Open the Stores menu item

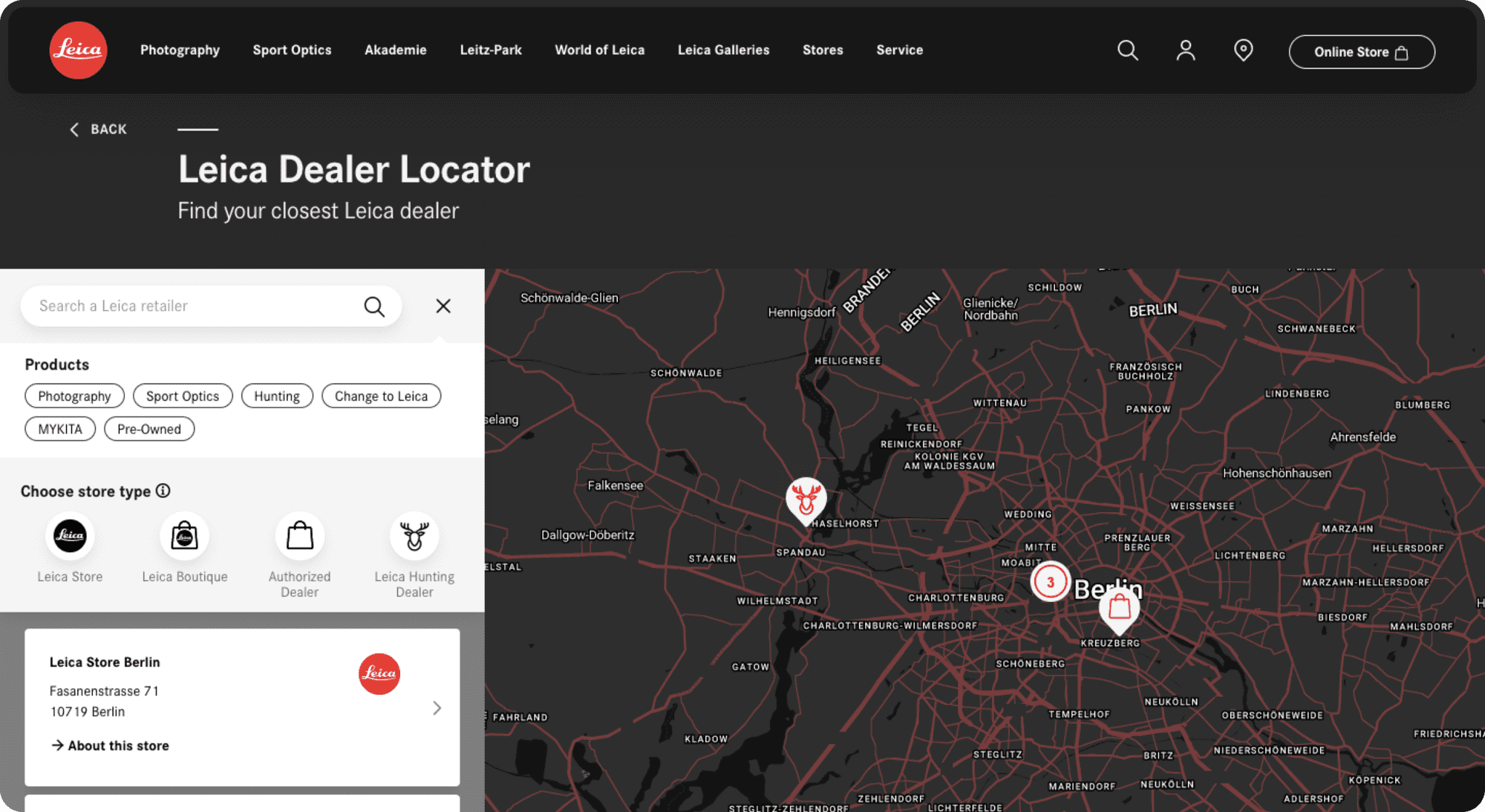coord(823,50)
